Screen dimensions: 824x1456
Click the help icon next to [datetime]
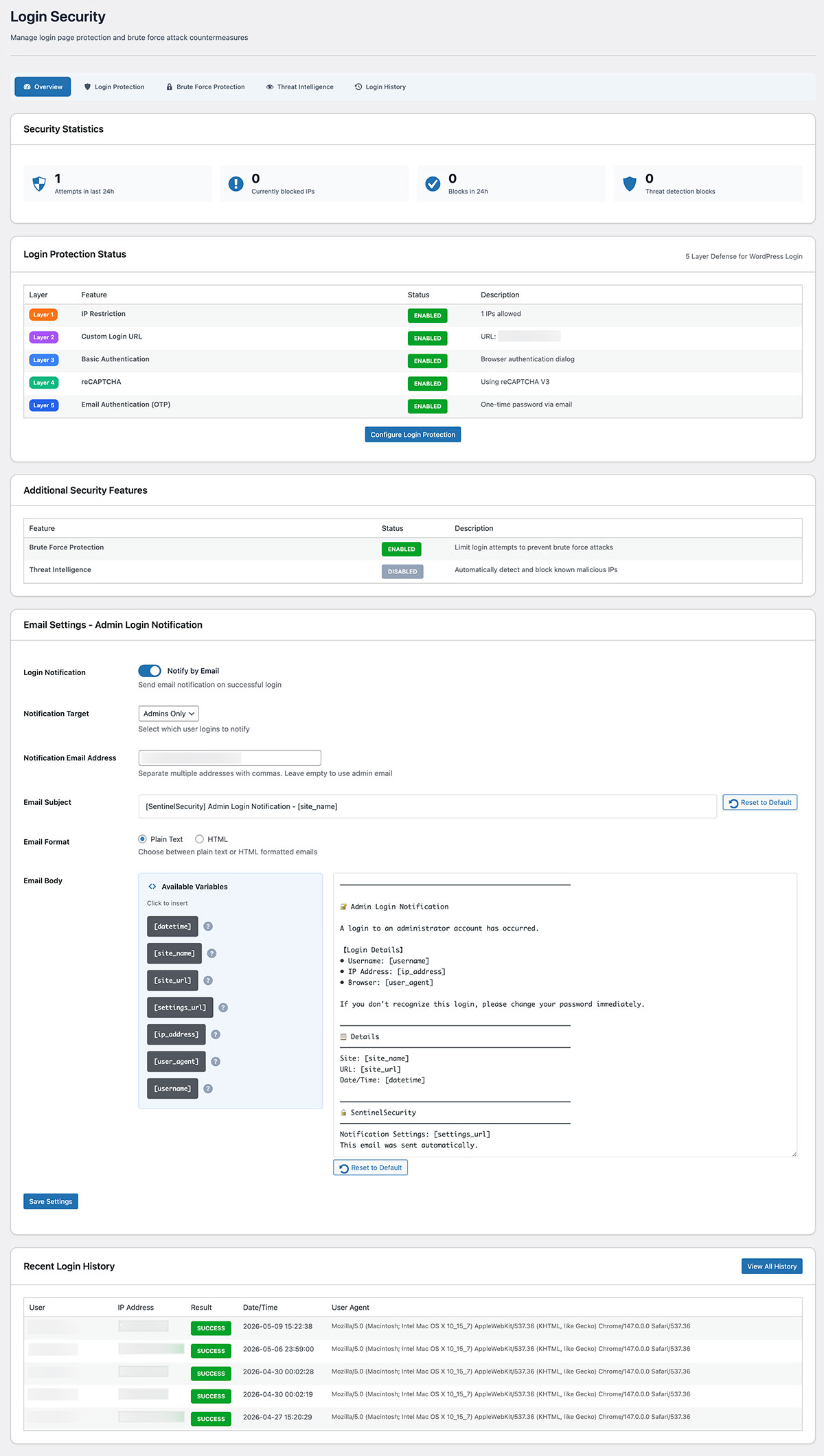(208, 926)
